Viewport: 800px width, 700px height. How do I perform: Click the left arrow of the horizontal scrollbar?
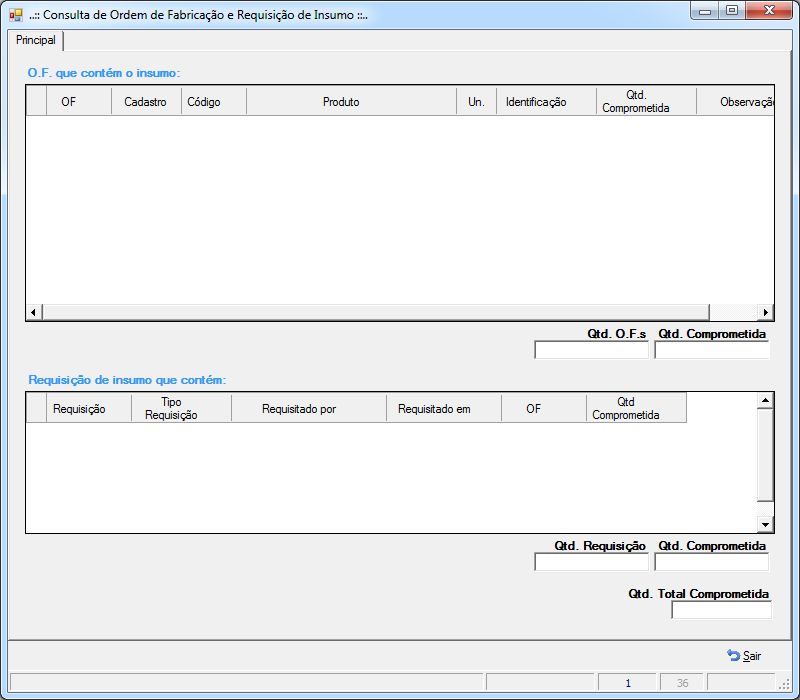[34, 312]
